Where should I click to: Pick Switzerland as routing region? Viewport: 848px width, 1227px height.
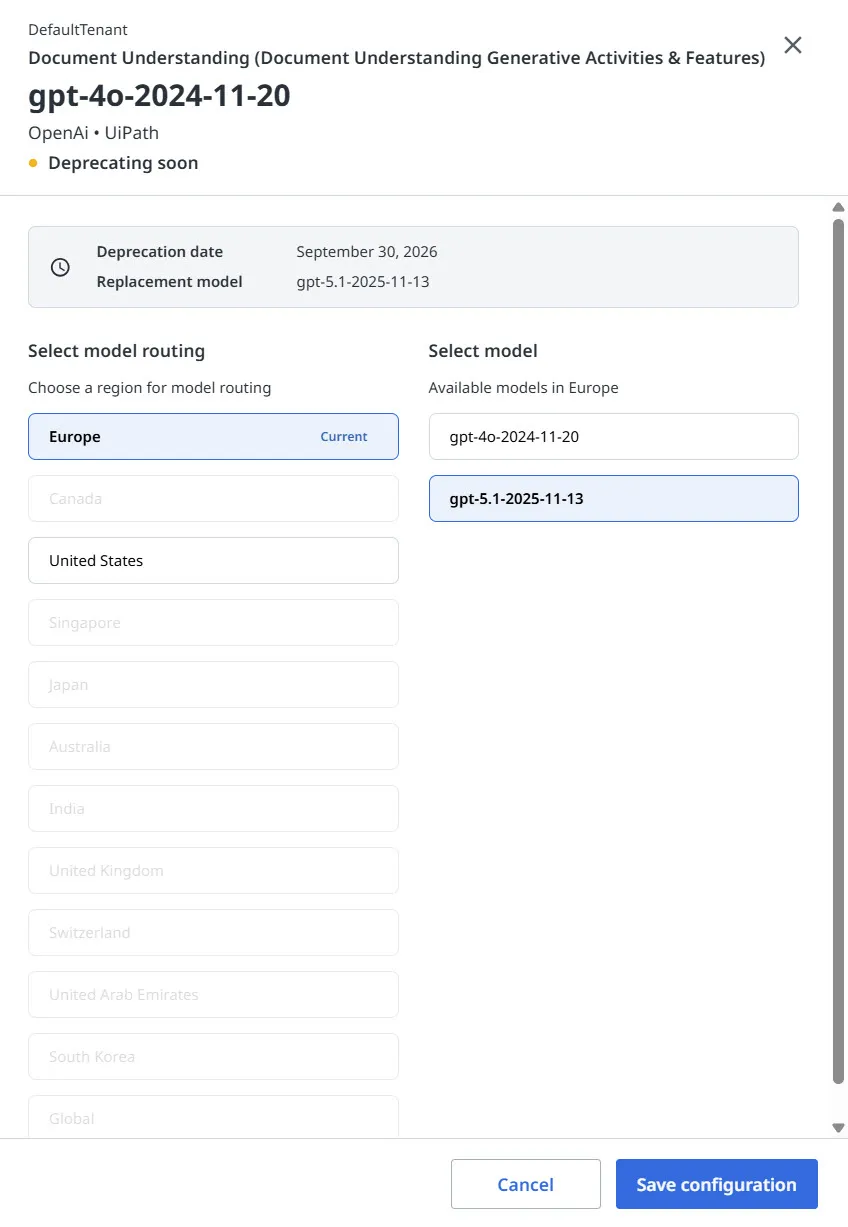[x=213, y=933]
